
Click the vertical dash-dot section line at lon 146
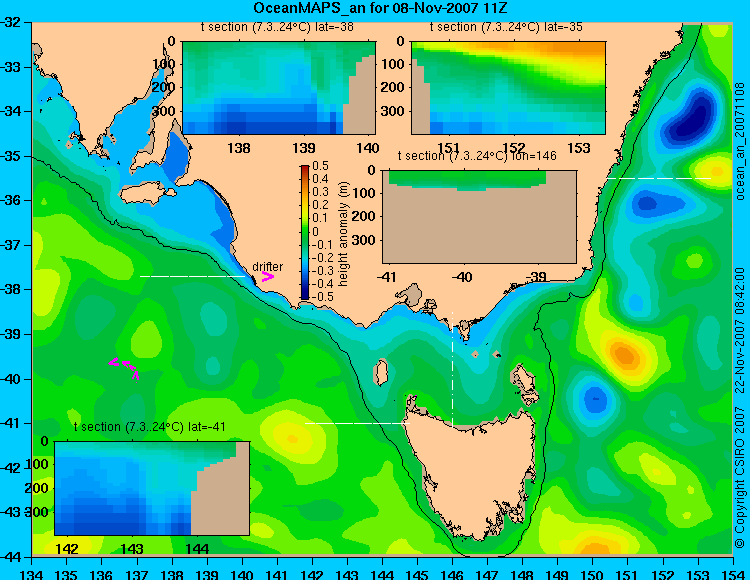click(x=452, y=369)
